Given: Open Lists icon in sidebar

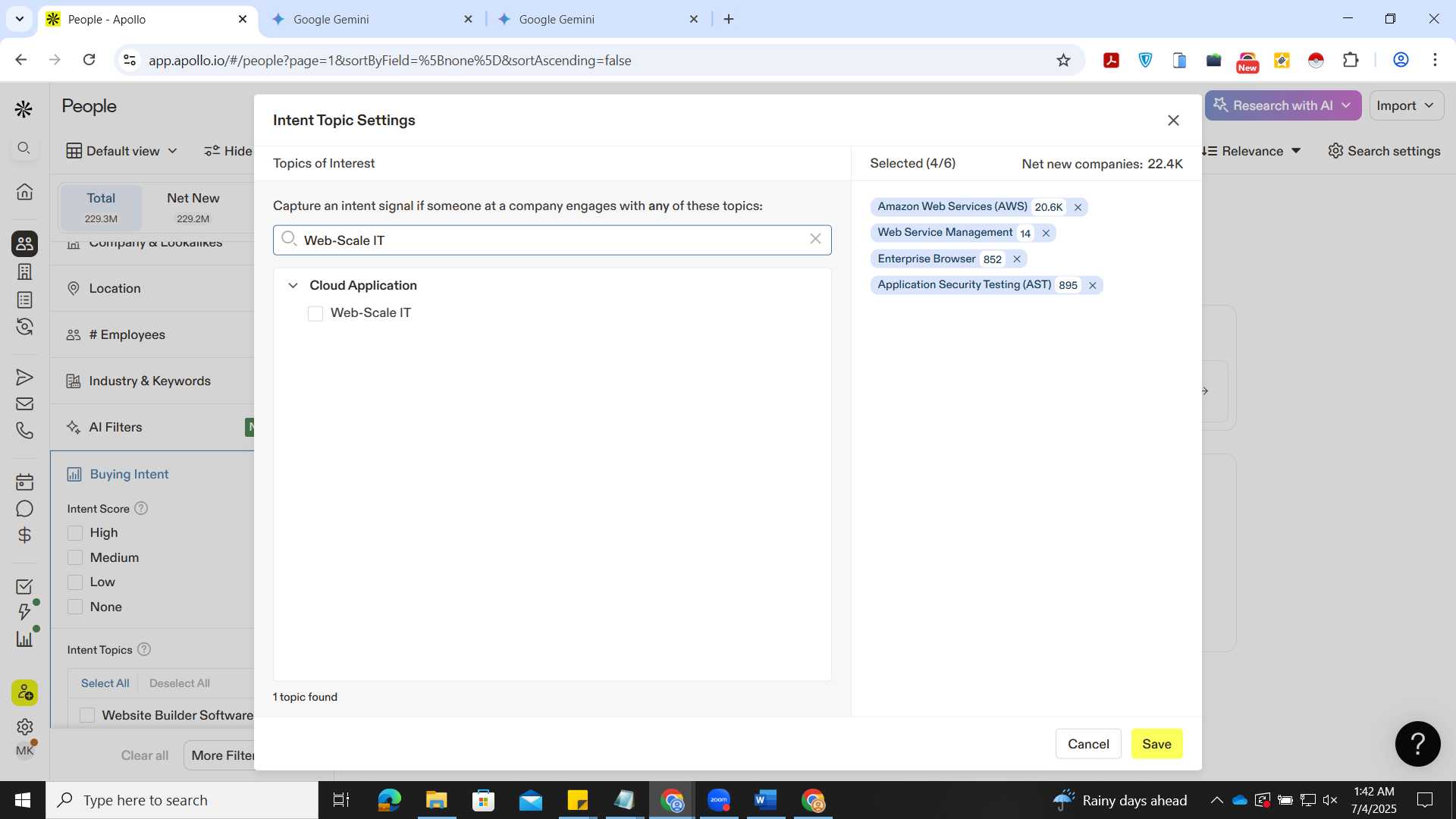Looking at the screenshot, I should coord(24,300).
